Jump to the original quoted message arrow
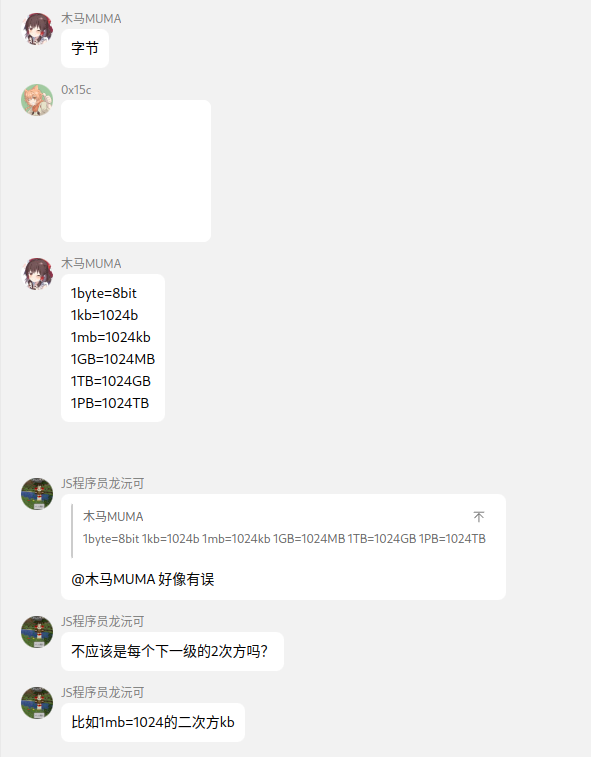Viewport: 591px width, 757px height. 478,517
